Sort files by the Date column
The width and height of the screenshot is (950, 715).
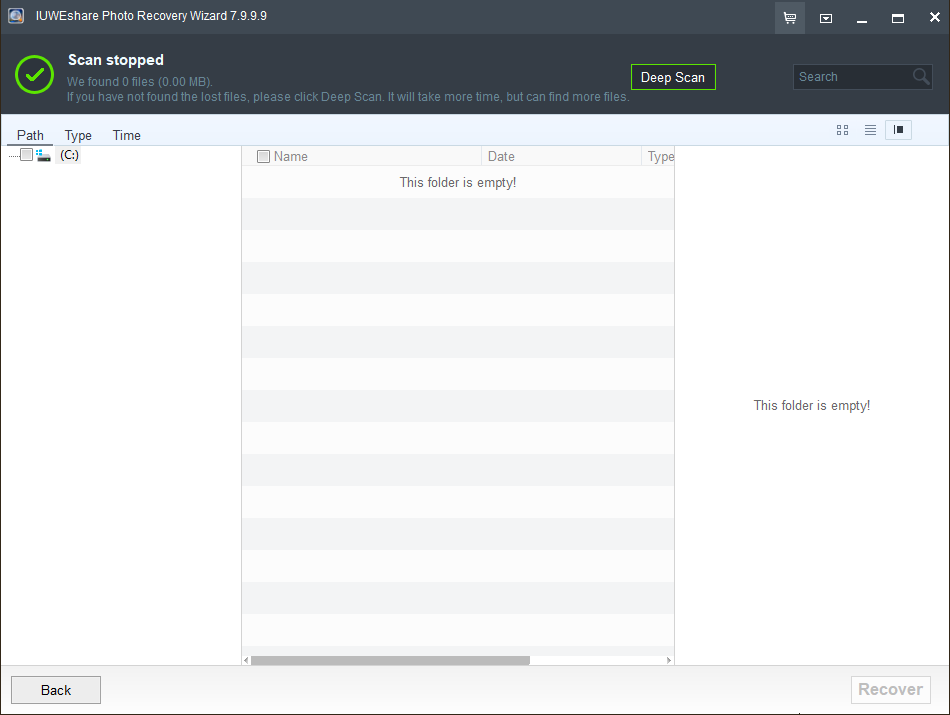[x=500, y=156]
